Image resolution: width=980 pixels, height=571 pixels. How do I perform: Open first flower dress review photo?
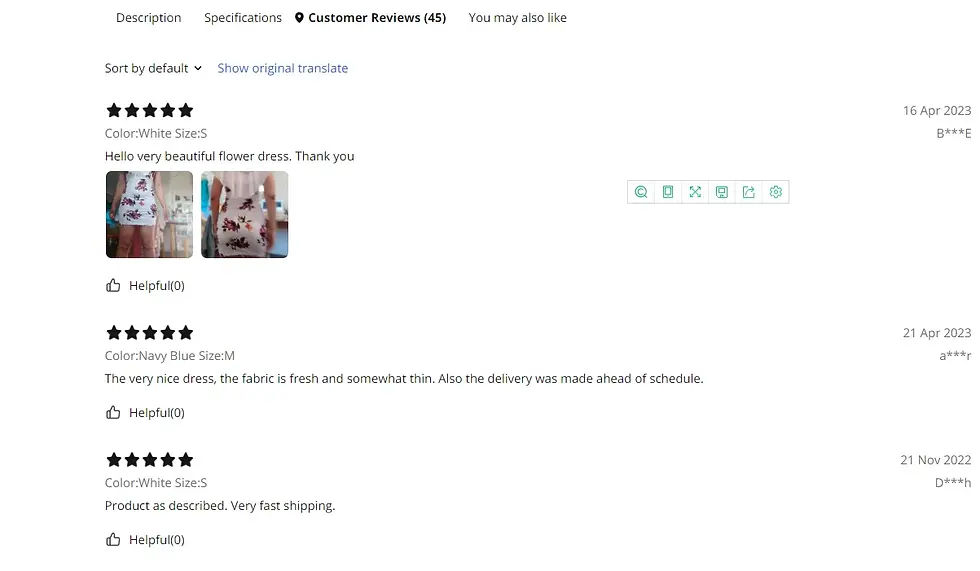(149, 214)
